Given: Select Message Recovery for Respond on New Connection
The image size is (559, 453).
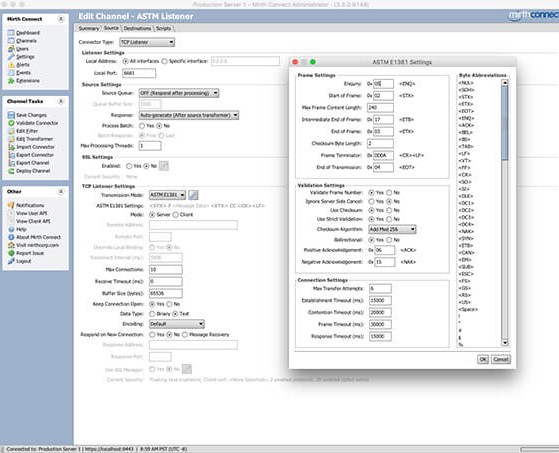Looking at the screenshot, I should (x=185, y=335).
